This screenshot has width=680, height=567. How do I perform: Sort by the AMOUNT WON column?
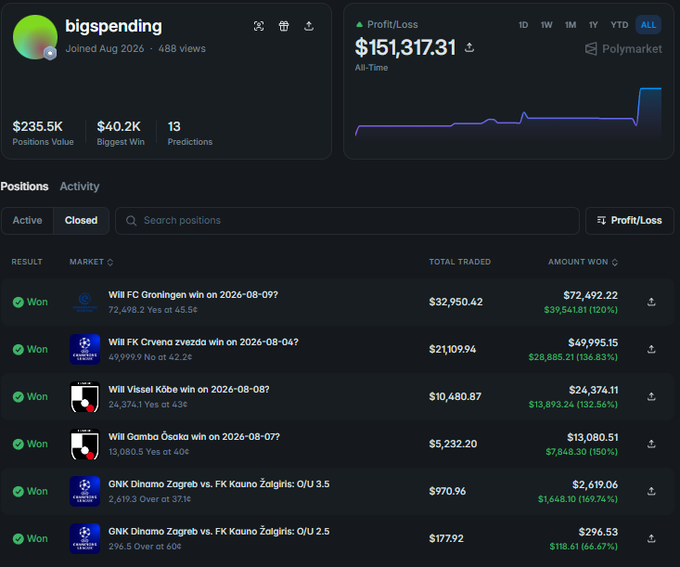click(583, 262)
